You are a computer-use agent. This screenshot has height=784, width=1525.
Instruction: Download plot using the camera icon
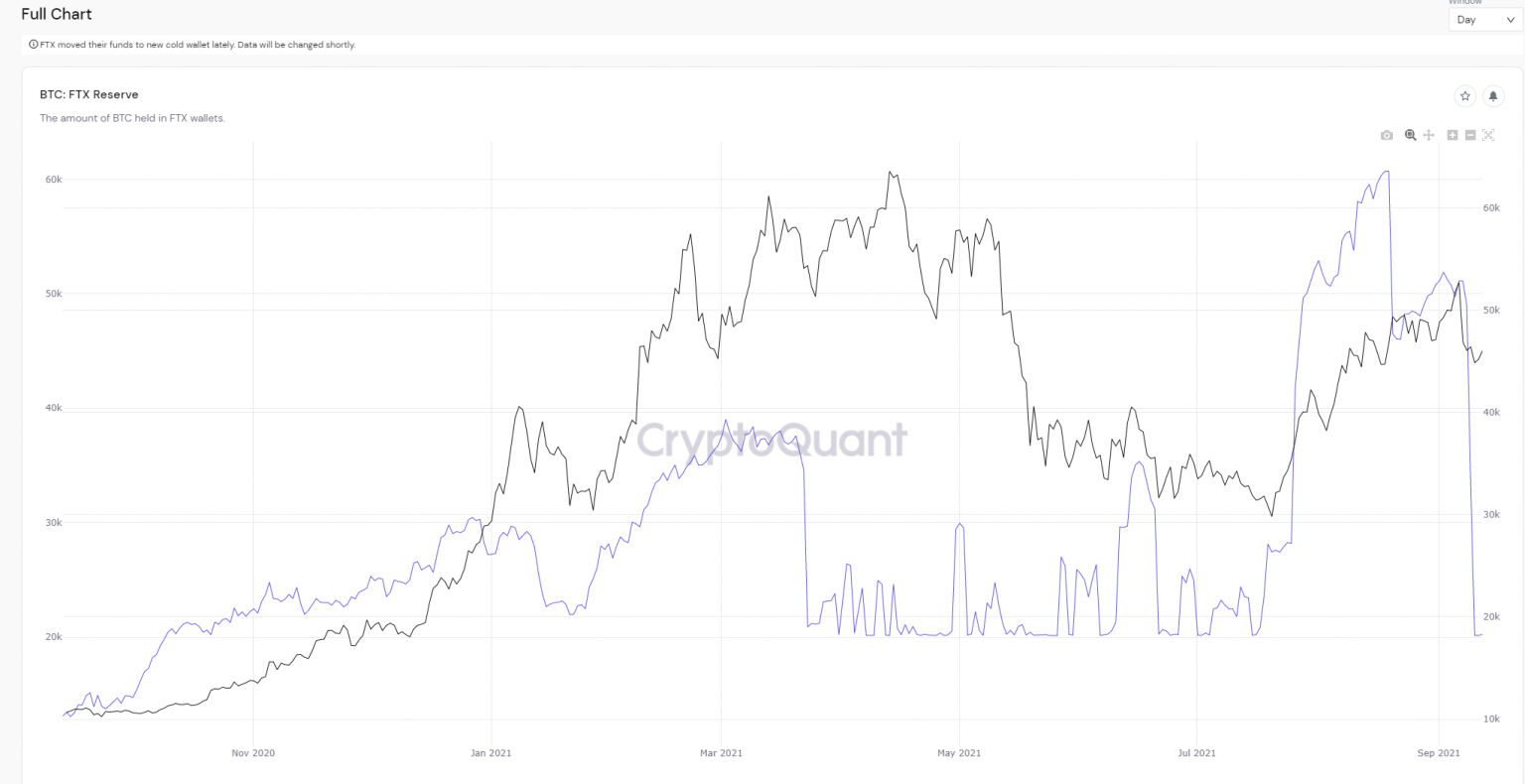click(x=1387, y=135)
